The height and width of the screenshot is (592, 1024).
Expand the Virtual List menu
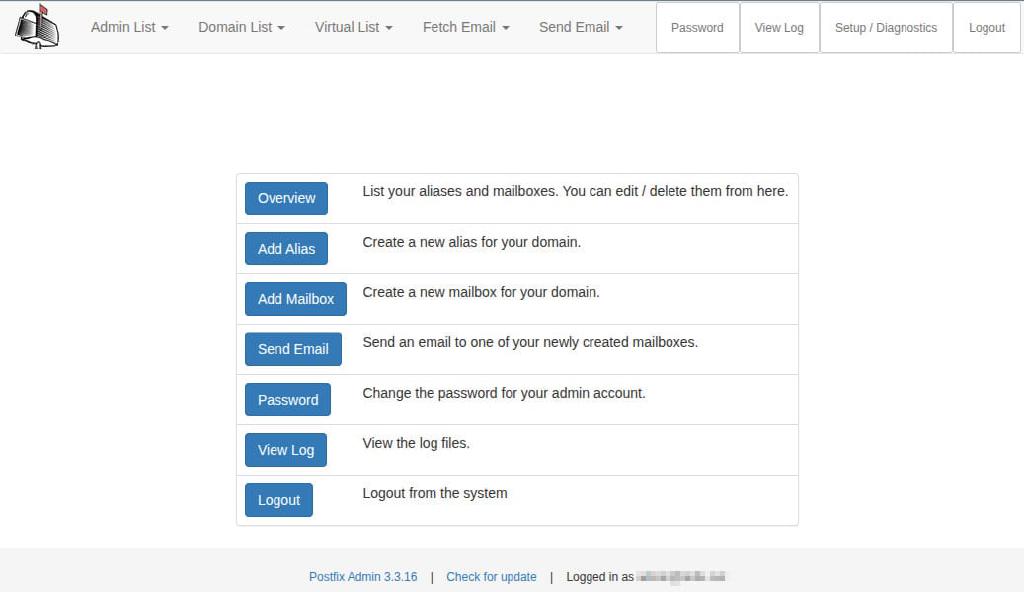[x=352, y=27]
